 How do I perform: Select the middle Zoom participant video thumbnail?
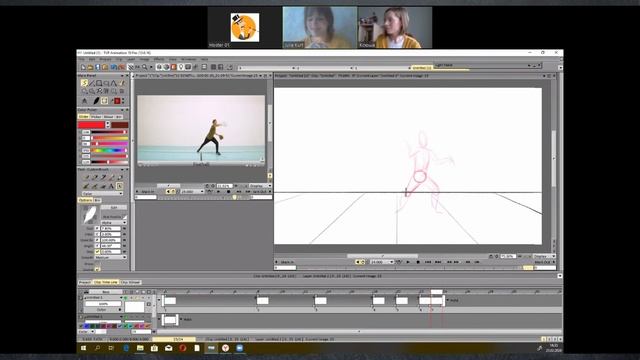tap(320, 27)
